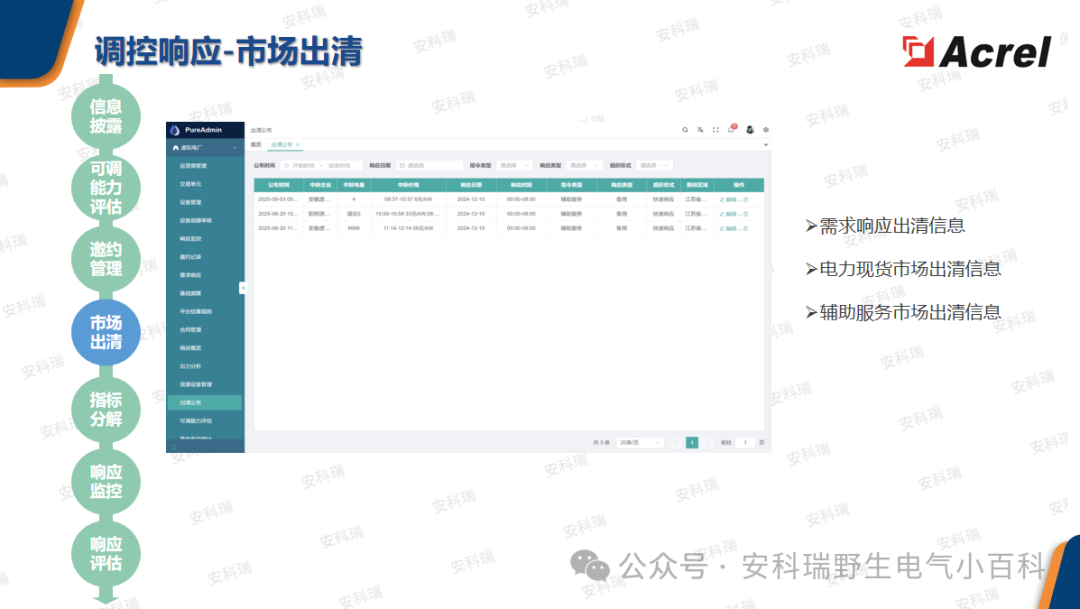
Task: Click the 响应日期 date picker field
Action: pos(430,165)
